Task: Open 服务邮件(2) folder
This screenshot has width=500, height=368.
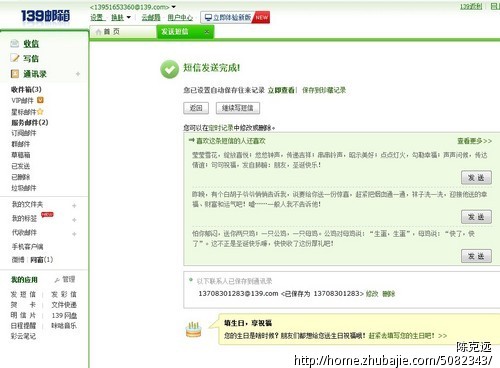Action: pos(30,122)
